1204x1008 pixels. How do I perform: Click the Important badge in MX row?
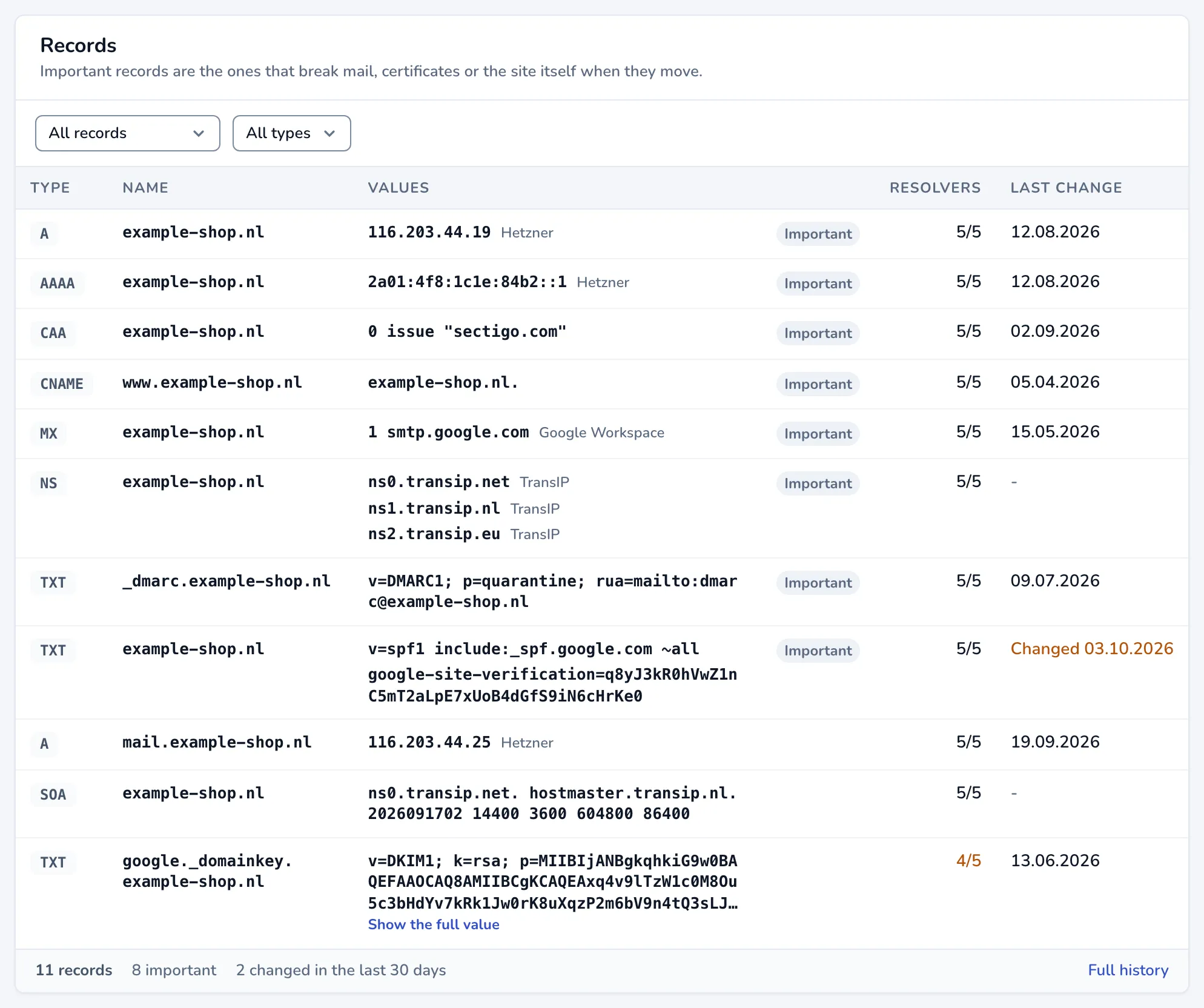pos(818,434)
